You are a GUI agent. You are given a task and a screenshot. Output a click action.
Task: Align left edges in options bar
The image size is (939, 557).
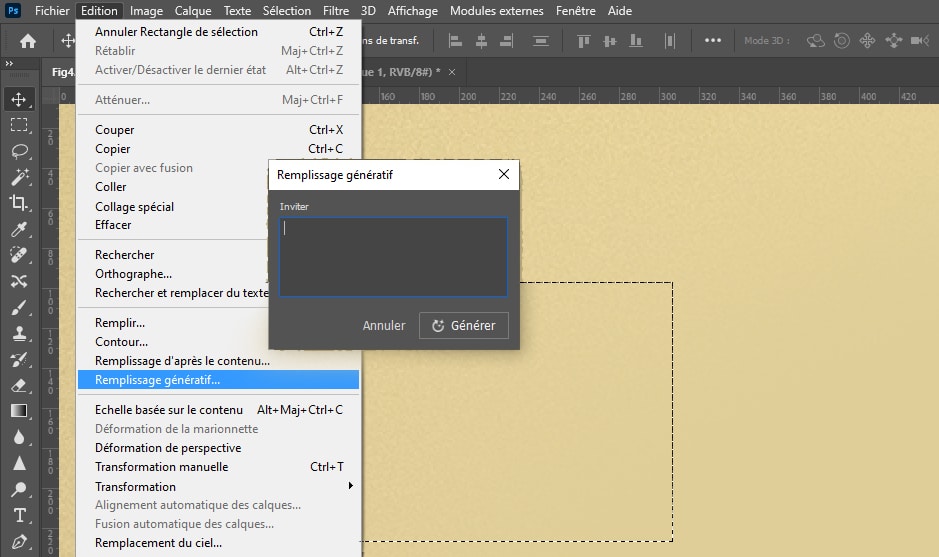[x=455, y=41]
